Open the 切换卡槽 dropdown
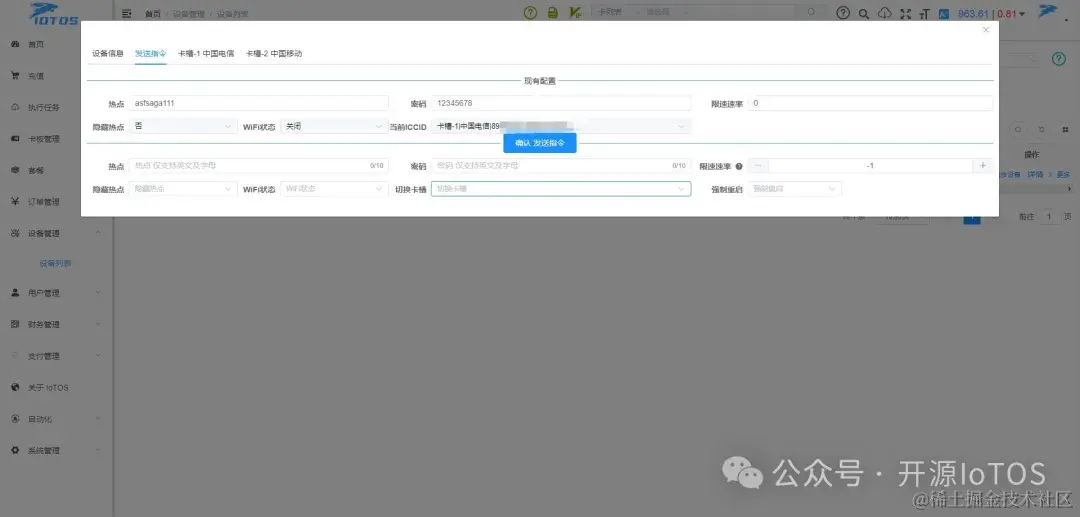 (x=561, y=189)
